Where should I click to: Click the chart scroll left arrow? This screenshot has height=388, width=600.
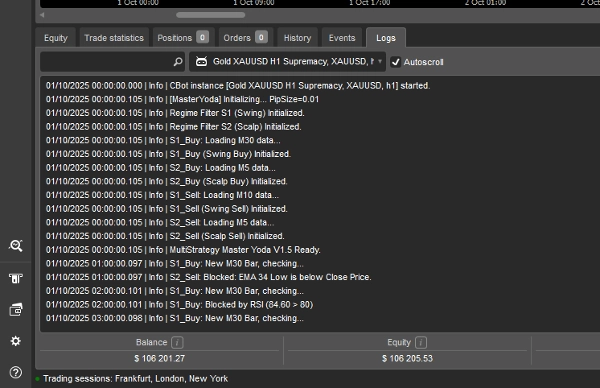tap(42, 15)
